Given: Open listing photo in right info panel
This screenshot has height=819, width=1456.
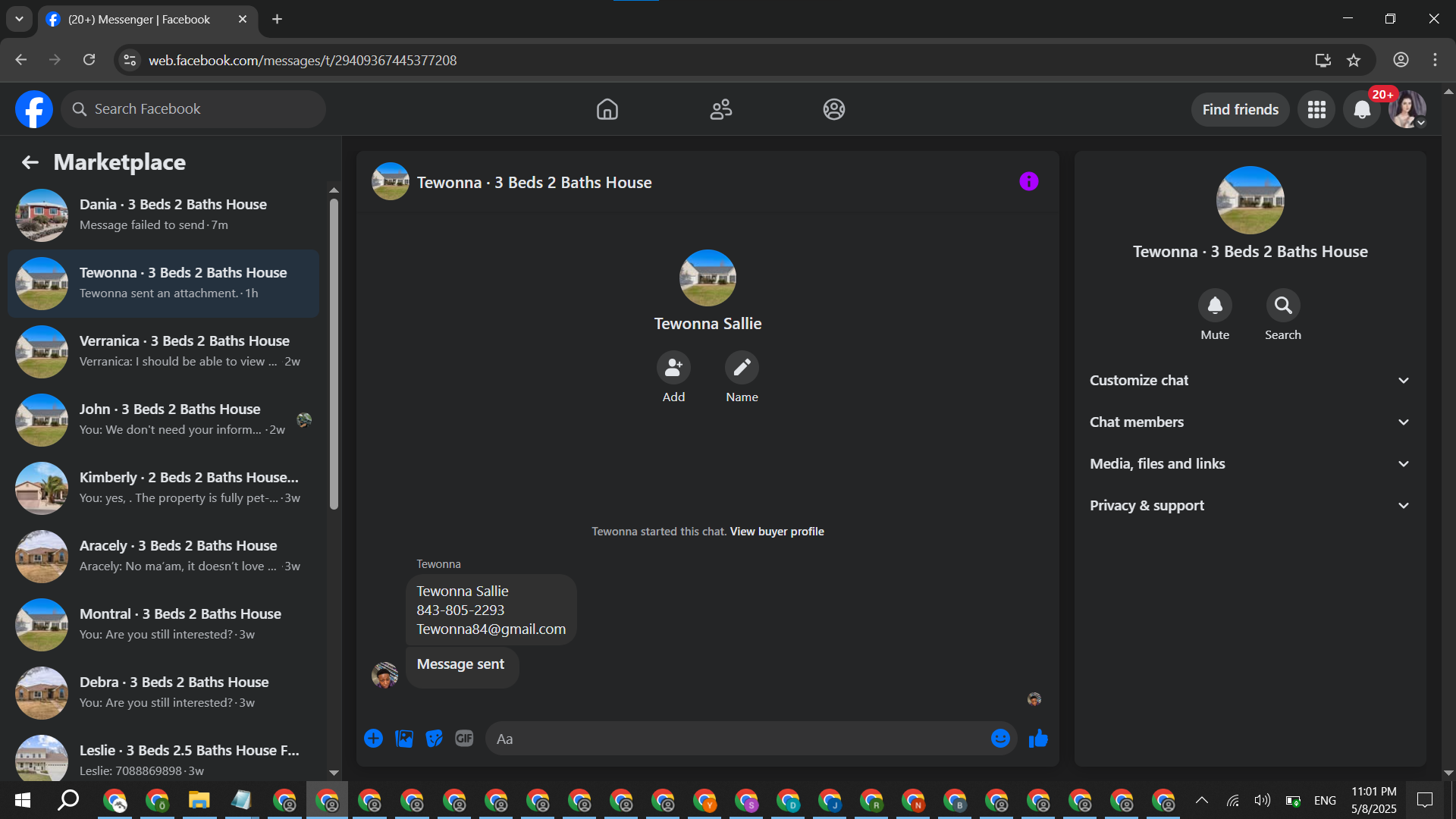Looking at the screenshot, I should [x=1250, y=200].
